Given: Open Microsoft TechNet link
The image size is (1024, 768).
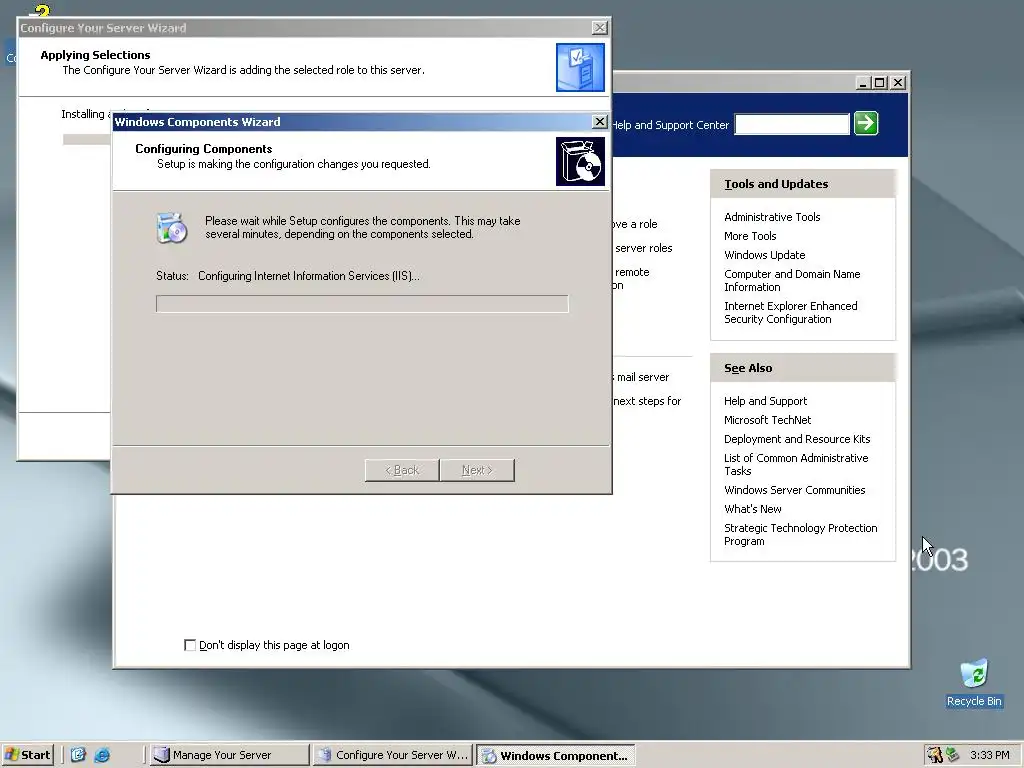Looking at the screenshot, I should point(767,420).
